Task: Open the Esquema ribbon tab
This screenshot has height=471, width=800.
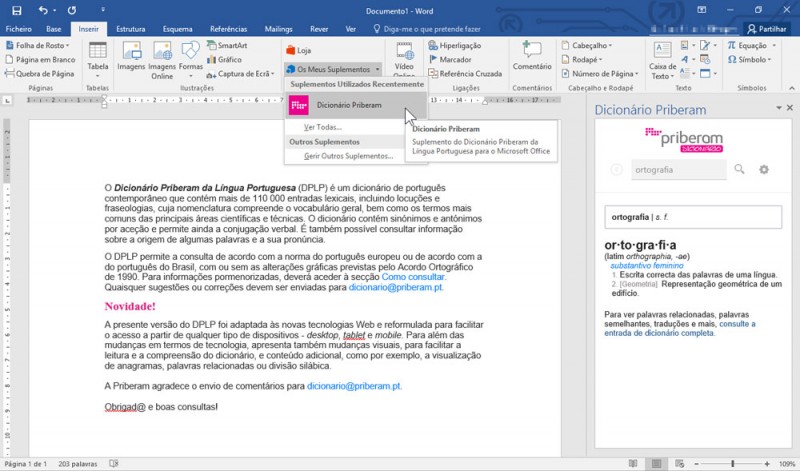Action: coord(179,30)
